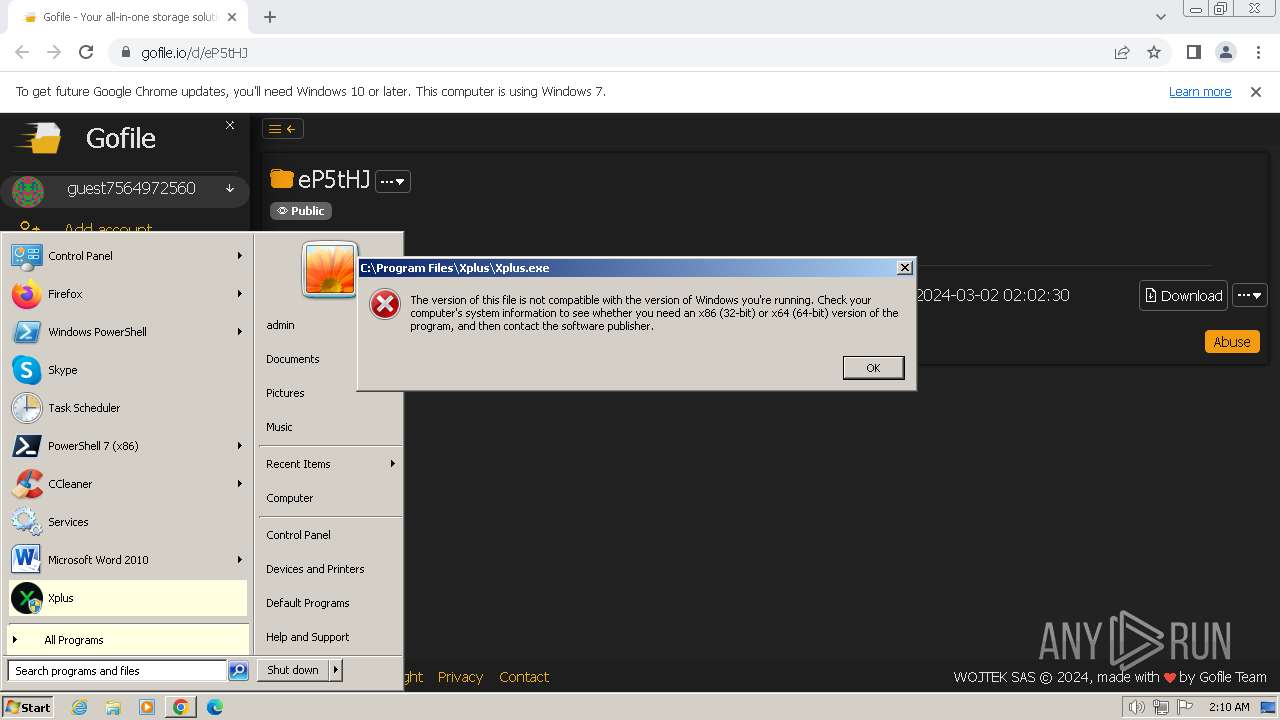Click admin user folder link

coord(280,325)
